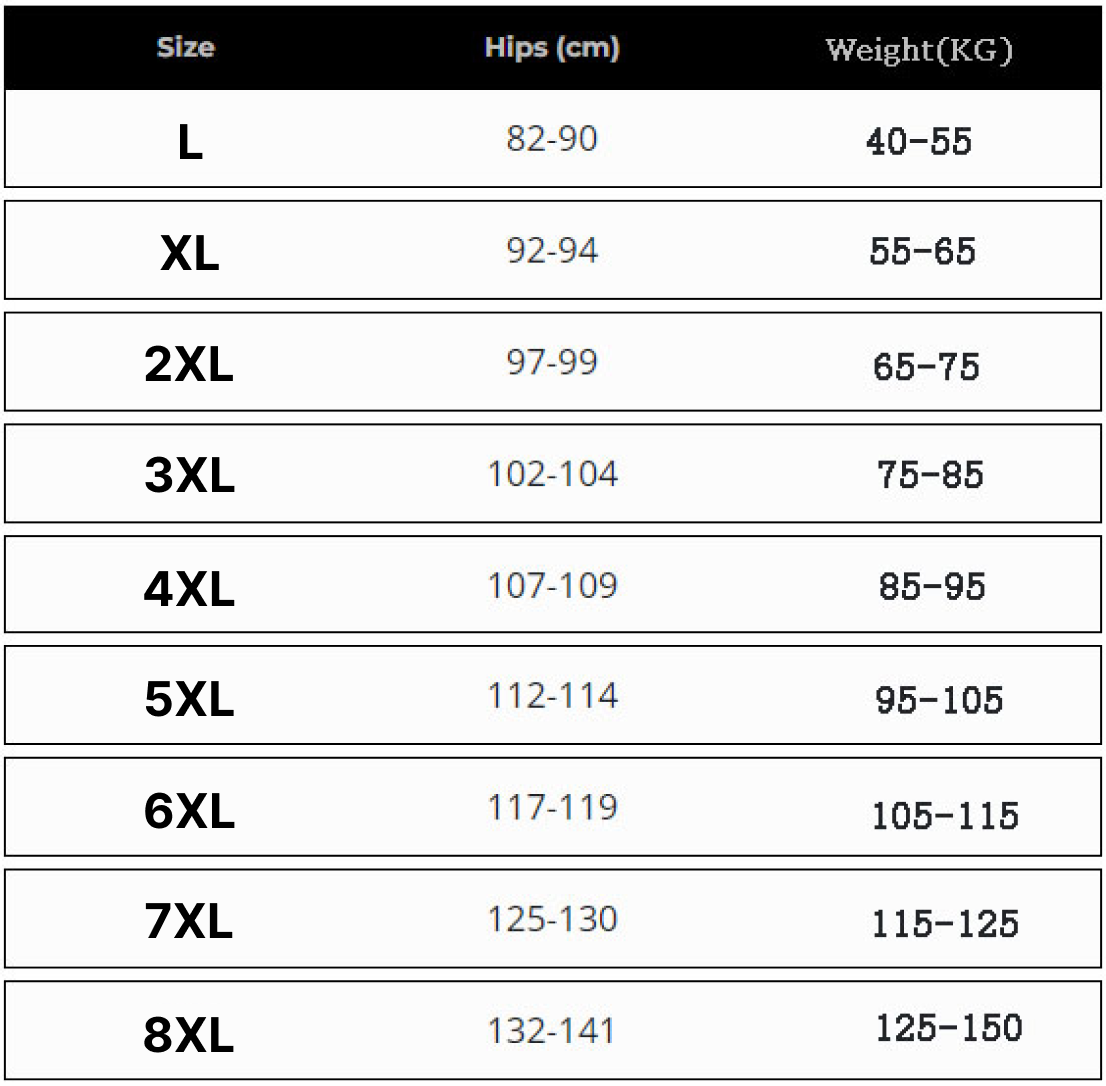Select the L size label
Image resolution: width=1106 pixels, height=1086 pixels.
(x=190, y=142)
